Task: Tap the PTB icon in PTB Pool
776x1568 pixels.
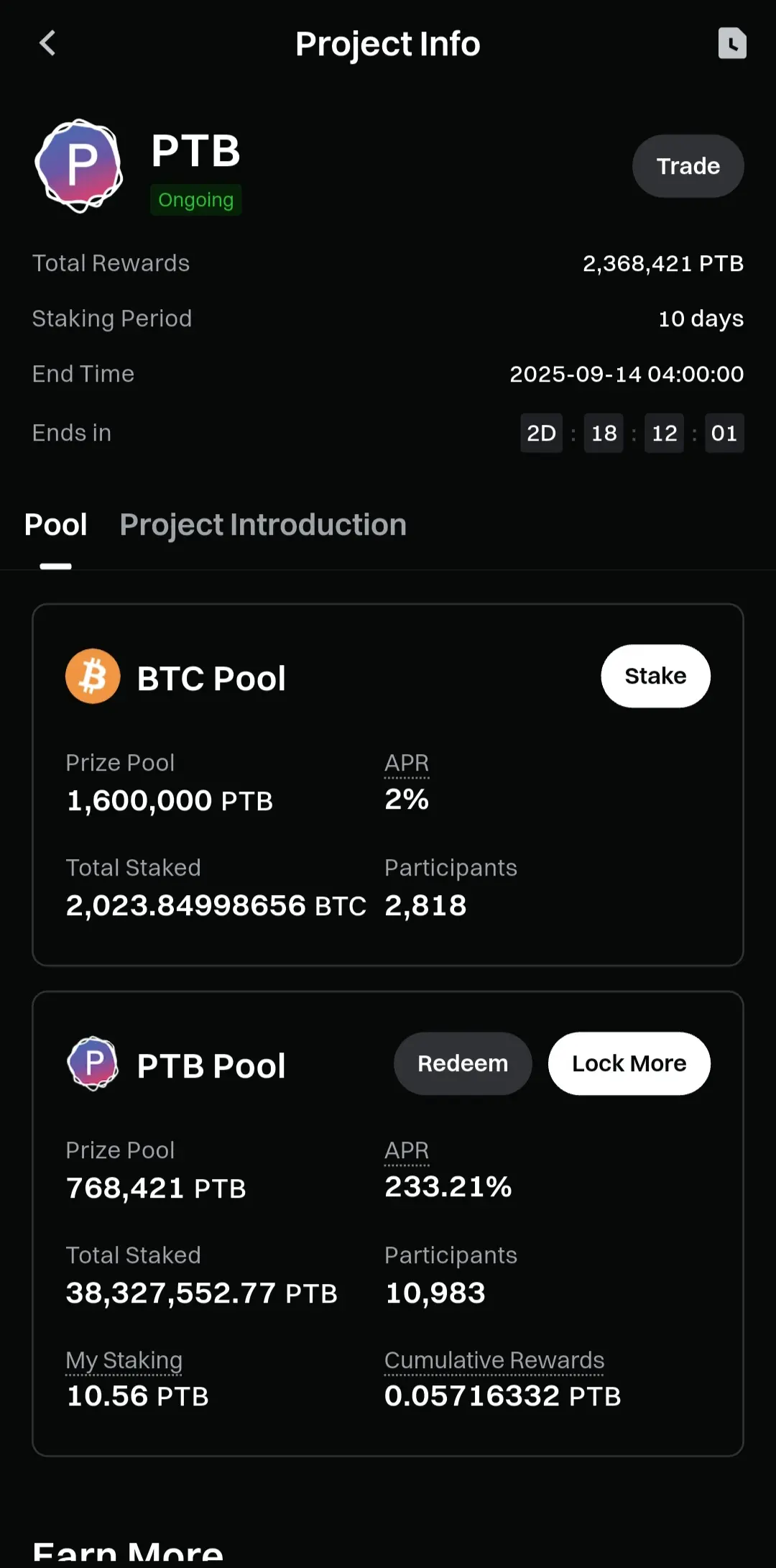Action: 93,1063
